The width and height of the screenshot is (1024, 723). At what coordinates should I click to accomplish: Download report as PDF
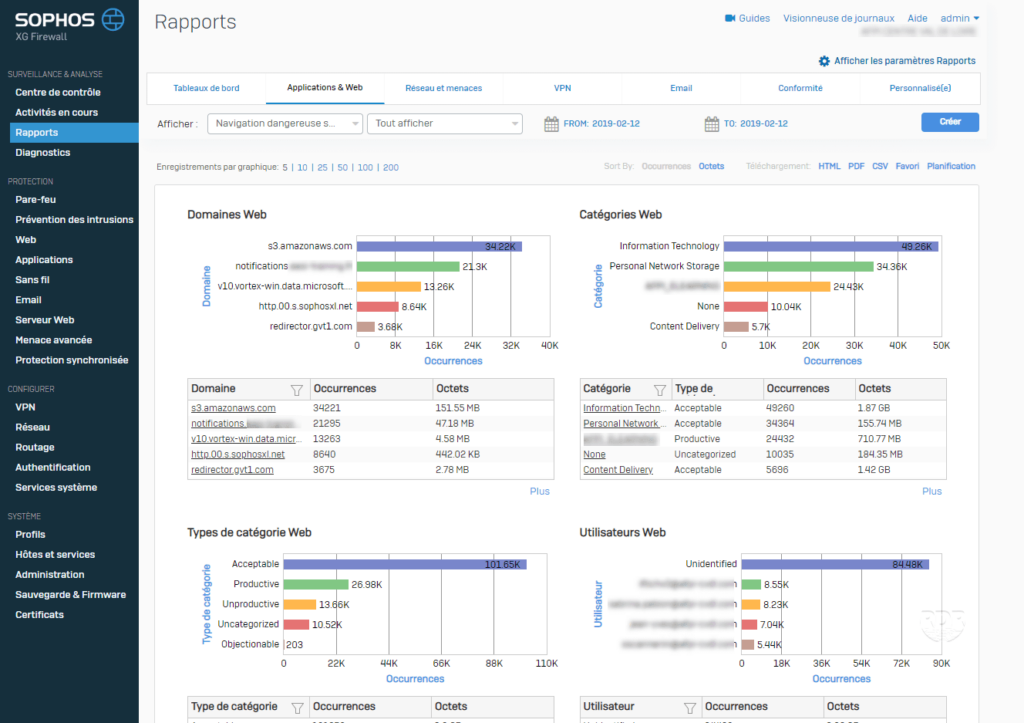pos(856,166)
